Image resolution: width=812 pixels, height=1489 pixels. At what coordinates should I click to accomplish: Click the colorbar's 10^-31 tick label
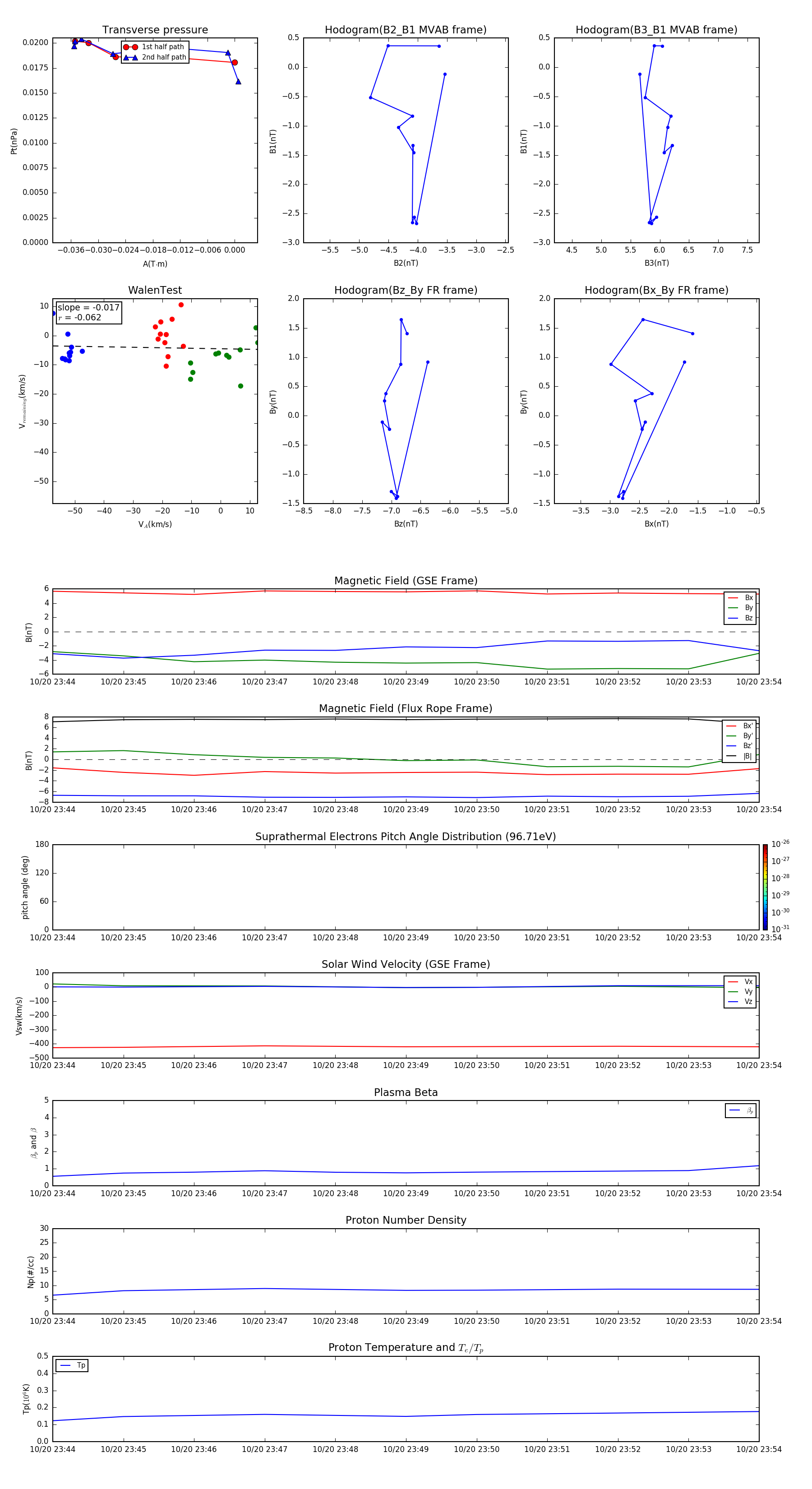780,929
